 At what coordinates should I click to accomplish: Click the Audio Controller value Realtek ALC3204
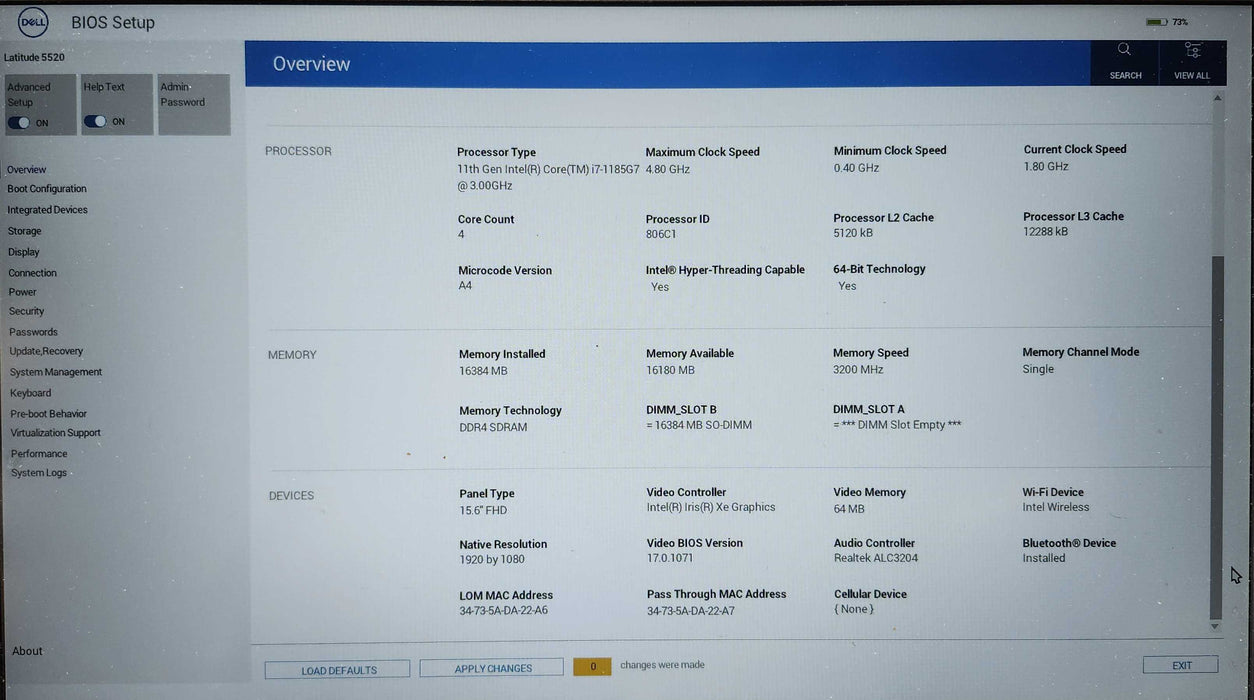pos(876,558)
